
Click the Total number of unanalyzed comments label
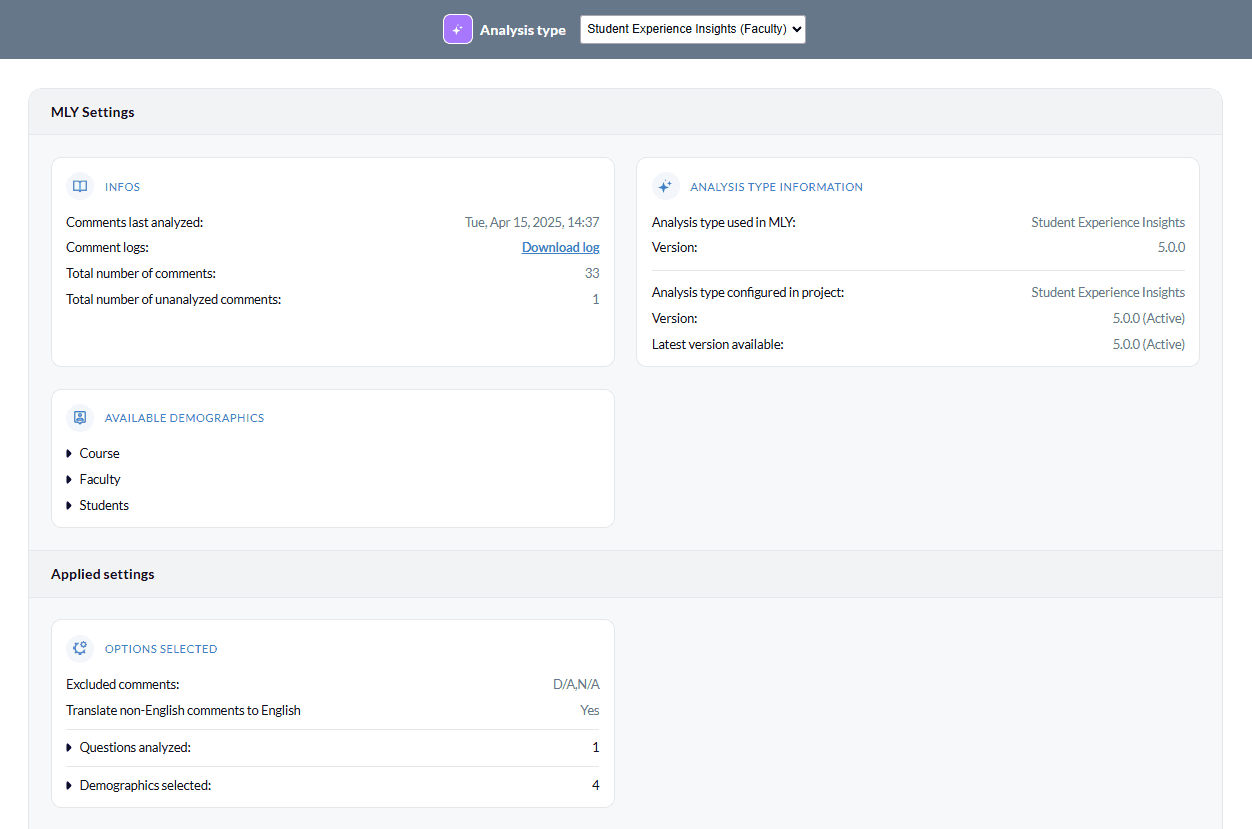(174, 299)
